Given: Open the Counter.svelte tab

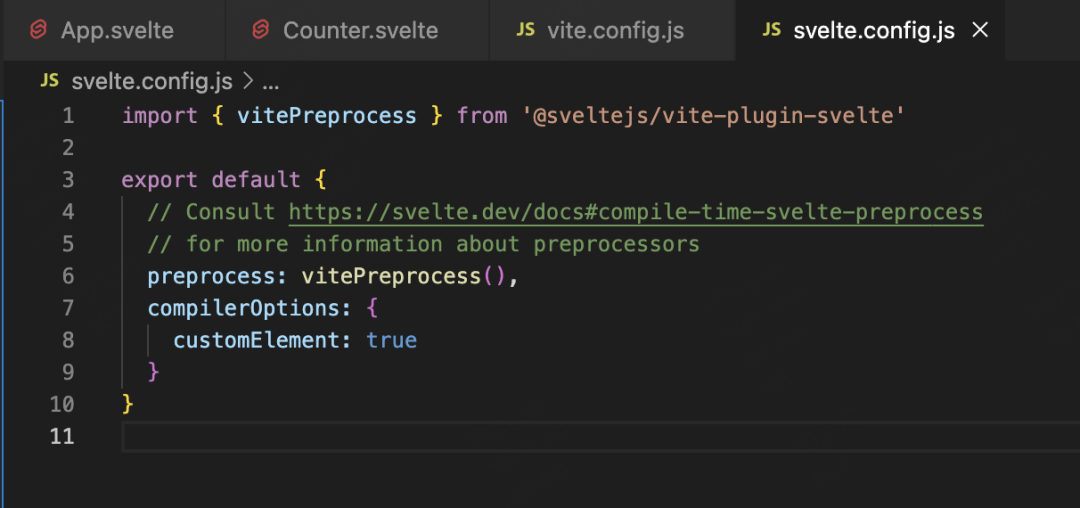Looking at the screenshot, I should pos(357,30).
